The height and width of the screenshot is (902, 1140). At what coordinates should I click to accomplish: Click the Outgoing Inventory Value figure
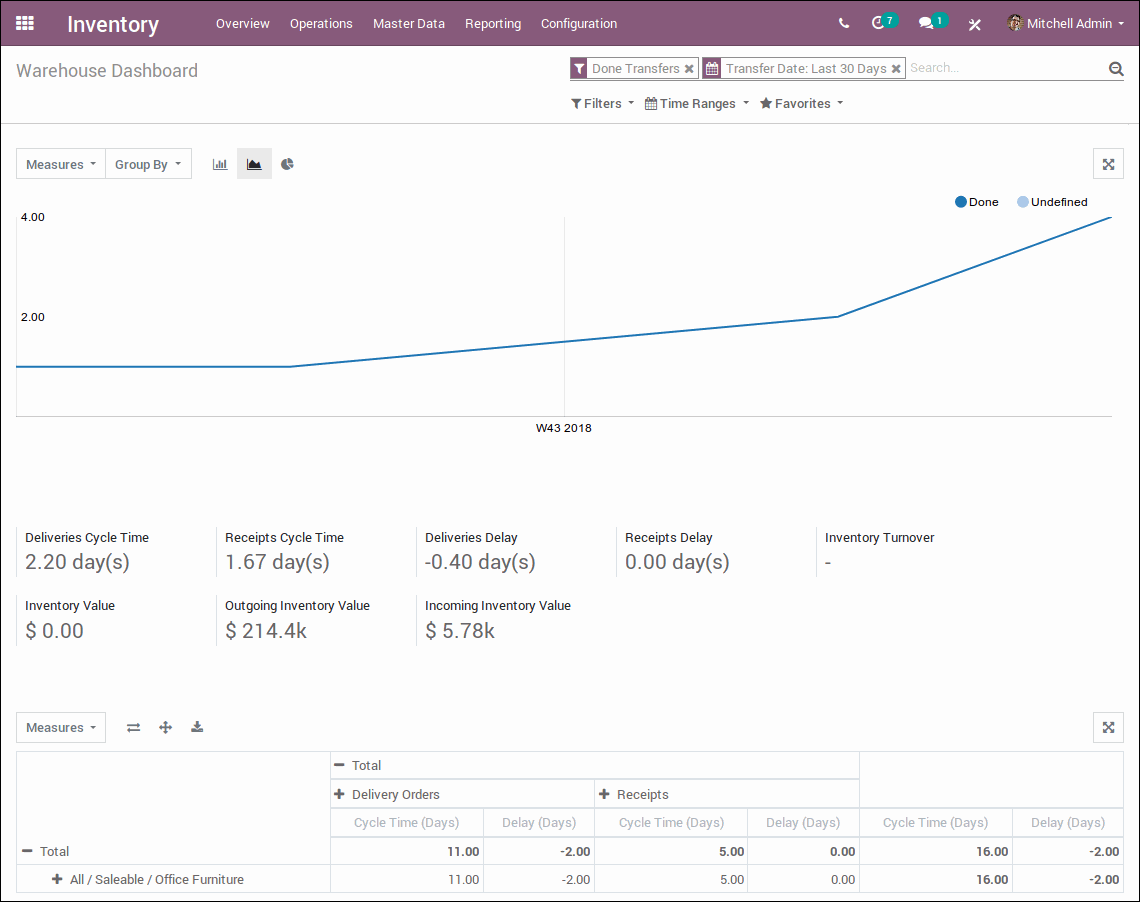266,630
